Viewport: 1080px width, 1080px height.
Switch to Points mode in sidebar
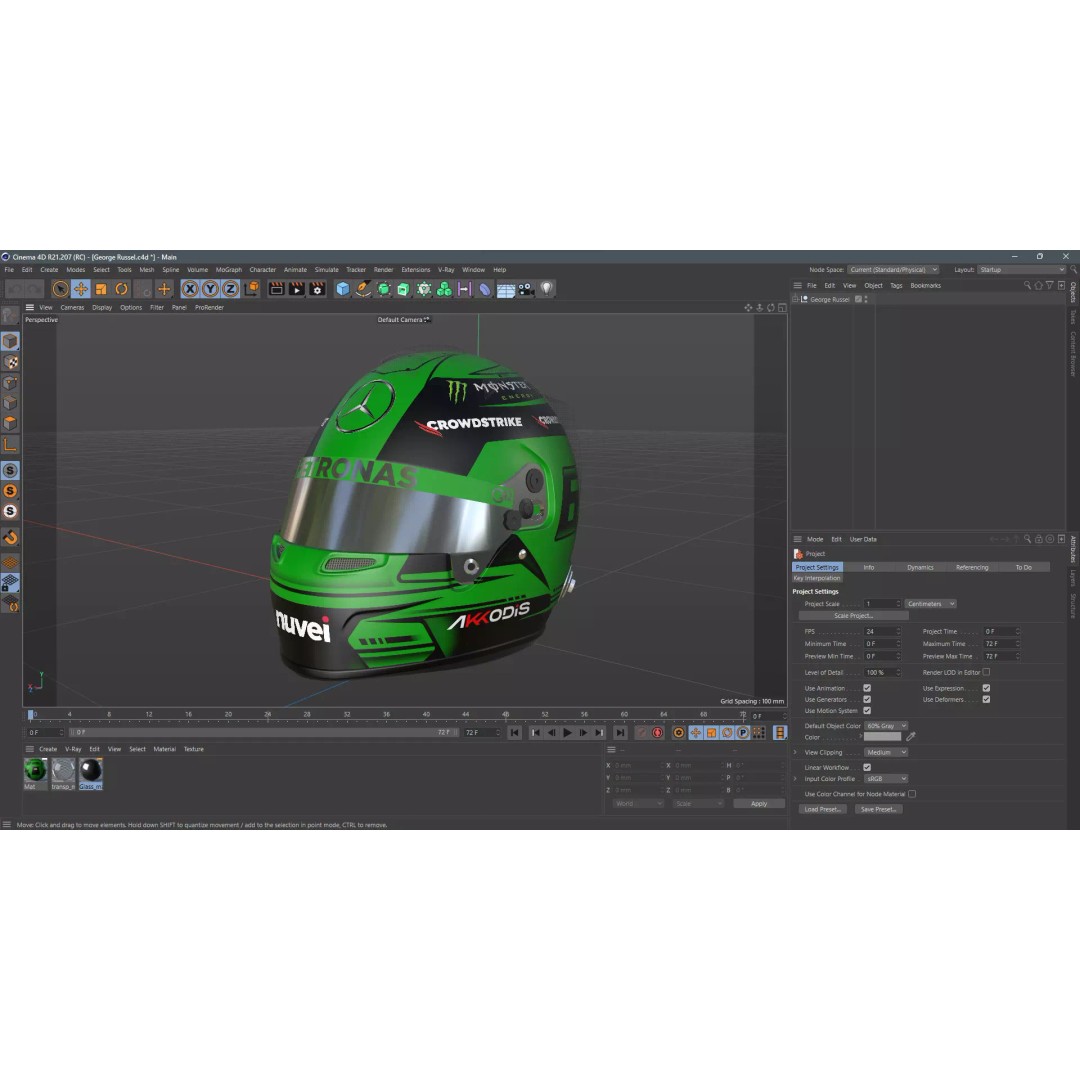pyautogui.click(x=10, y=382)
